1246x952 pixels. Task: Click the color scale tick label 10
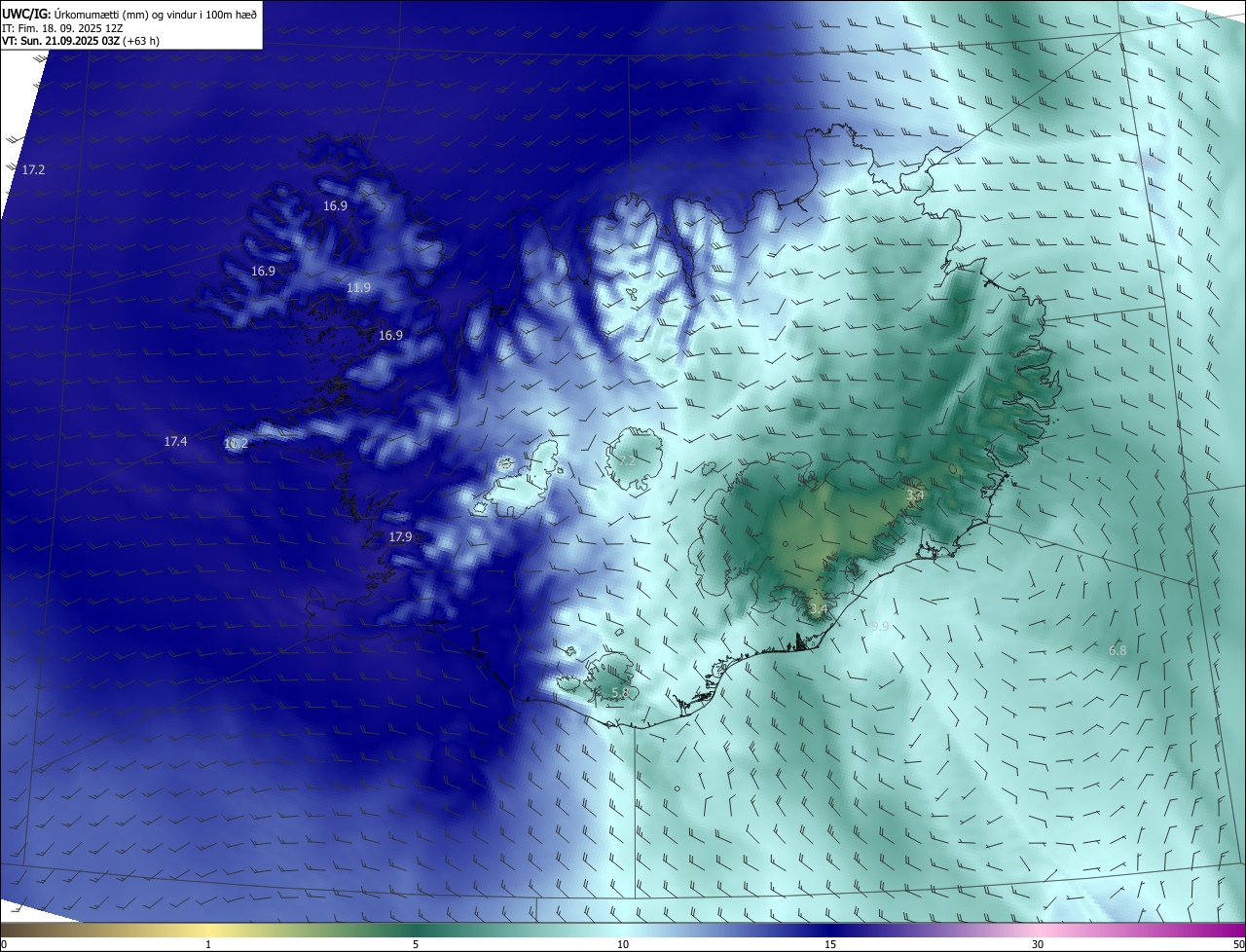[x=623, y=944]
